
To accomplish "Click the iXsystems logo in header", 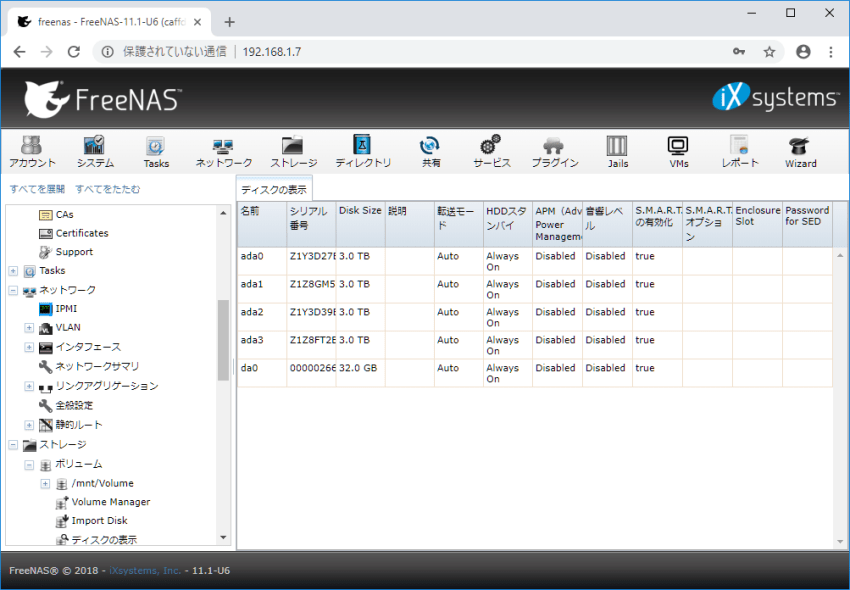I will (775, 98).
